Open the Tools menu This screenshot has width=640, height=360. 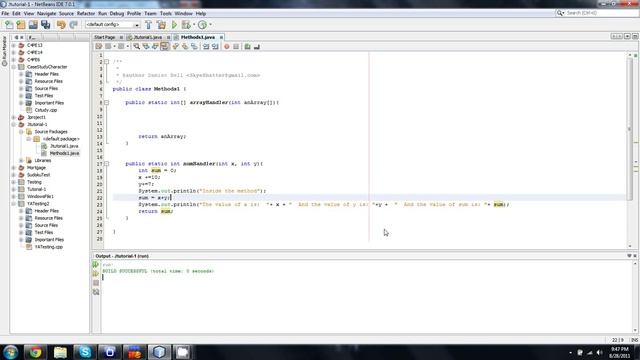(x=166, y=13)
